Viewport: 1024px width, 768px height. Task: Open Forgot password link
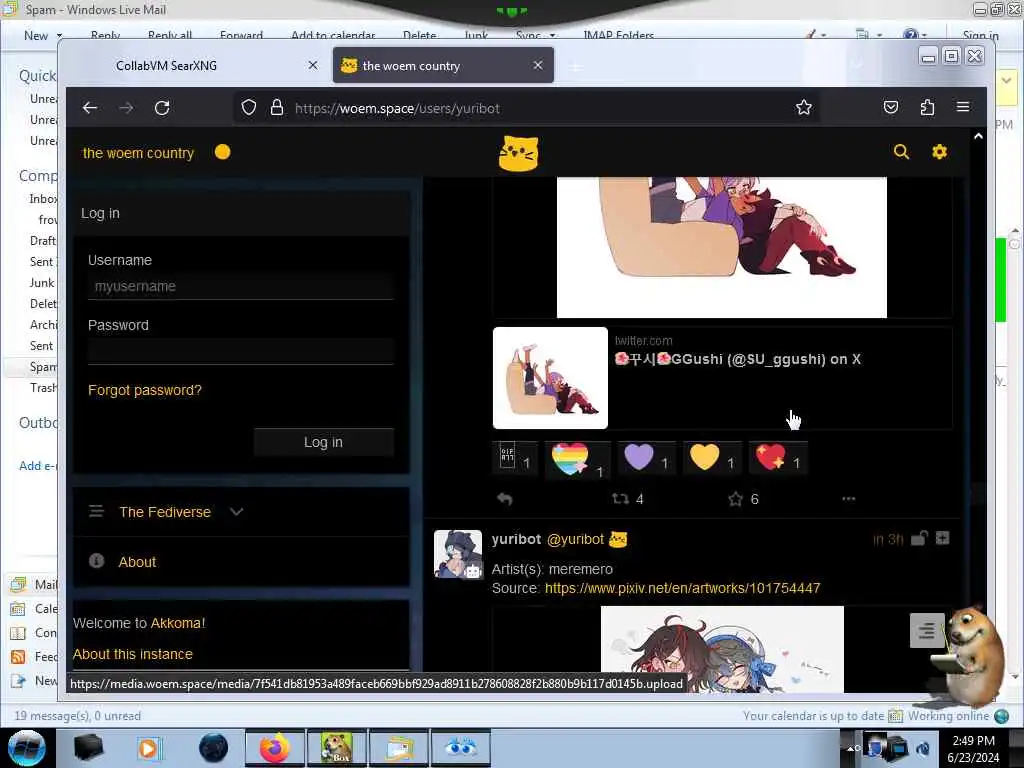tap(145, 390)
